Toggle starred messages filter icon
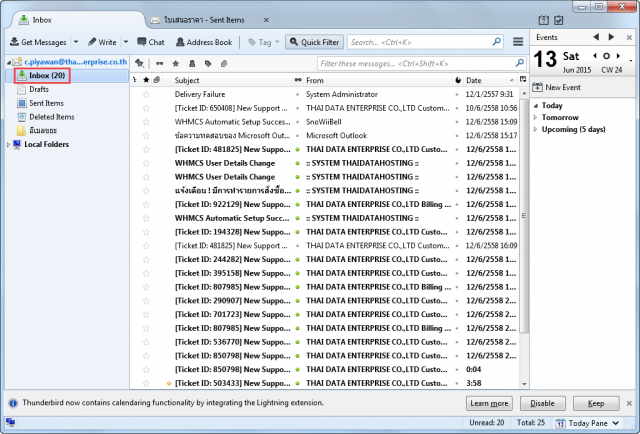640x434 pixels. pyautogui.click(x=176, y=63)
